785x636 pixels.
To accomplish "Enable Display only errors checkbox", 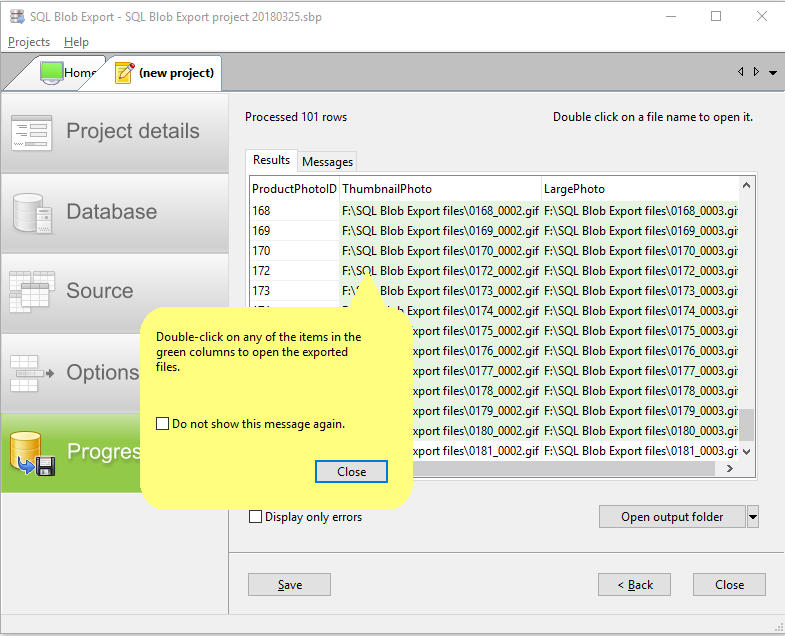I will [x=255, y=516].
